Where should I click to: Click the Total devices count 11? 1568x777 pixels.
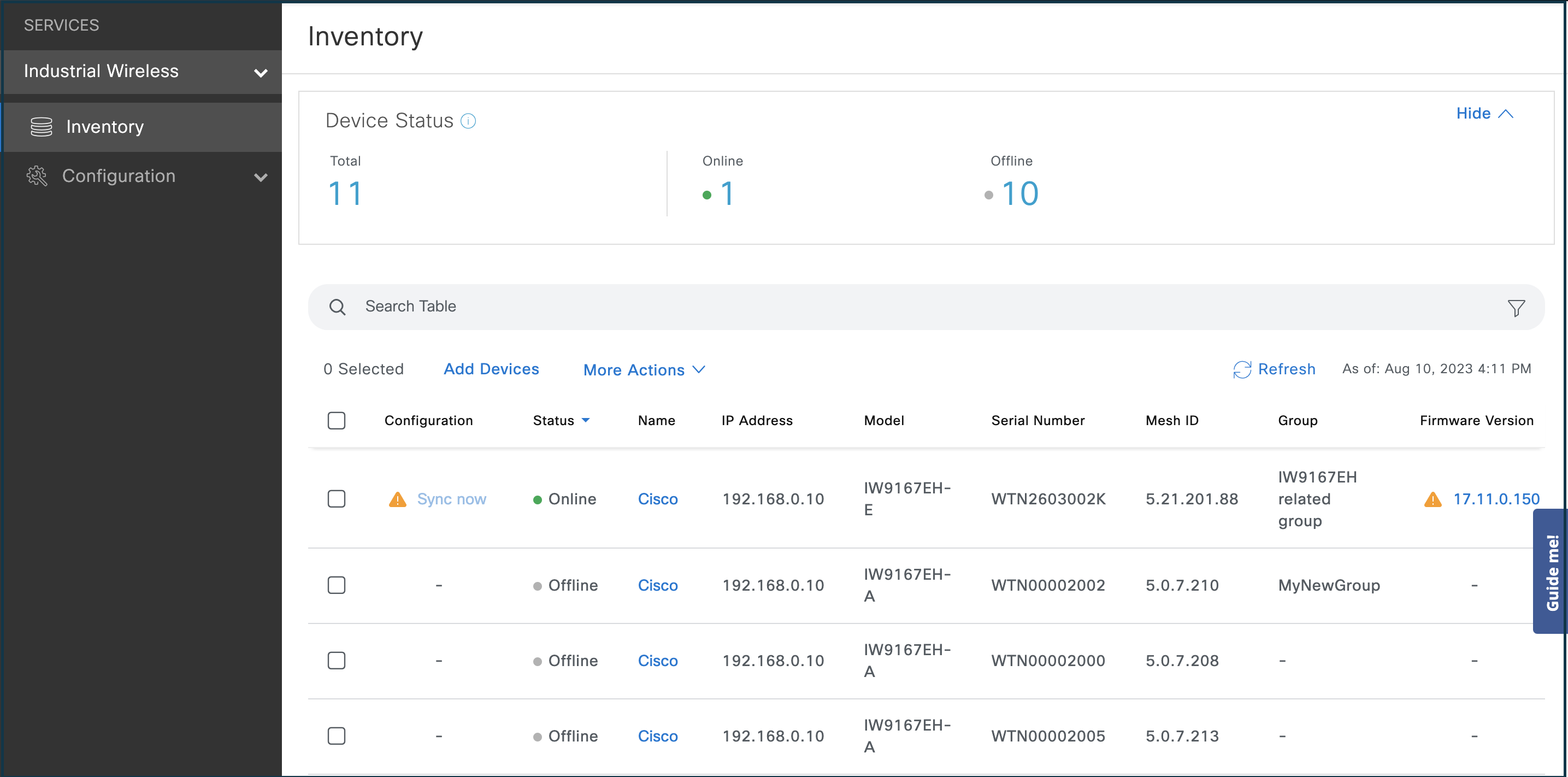345,193
